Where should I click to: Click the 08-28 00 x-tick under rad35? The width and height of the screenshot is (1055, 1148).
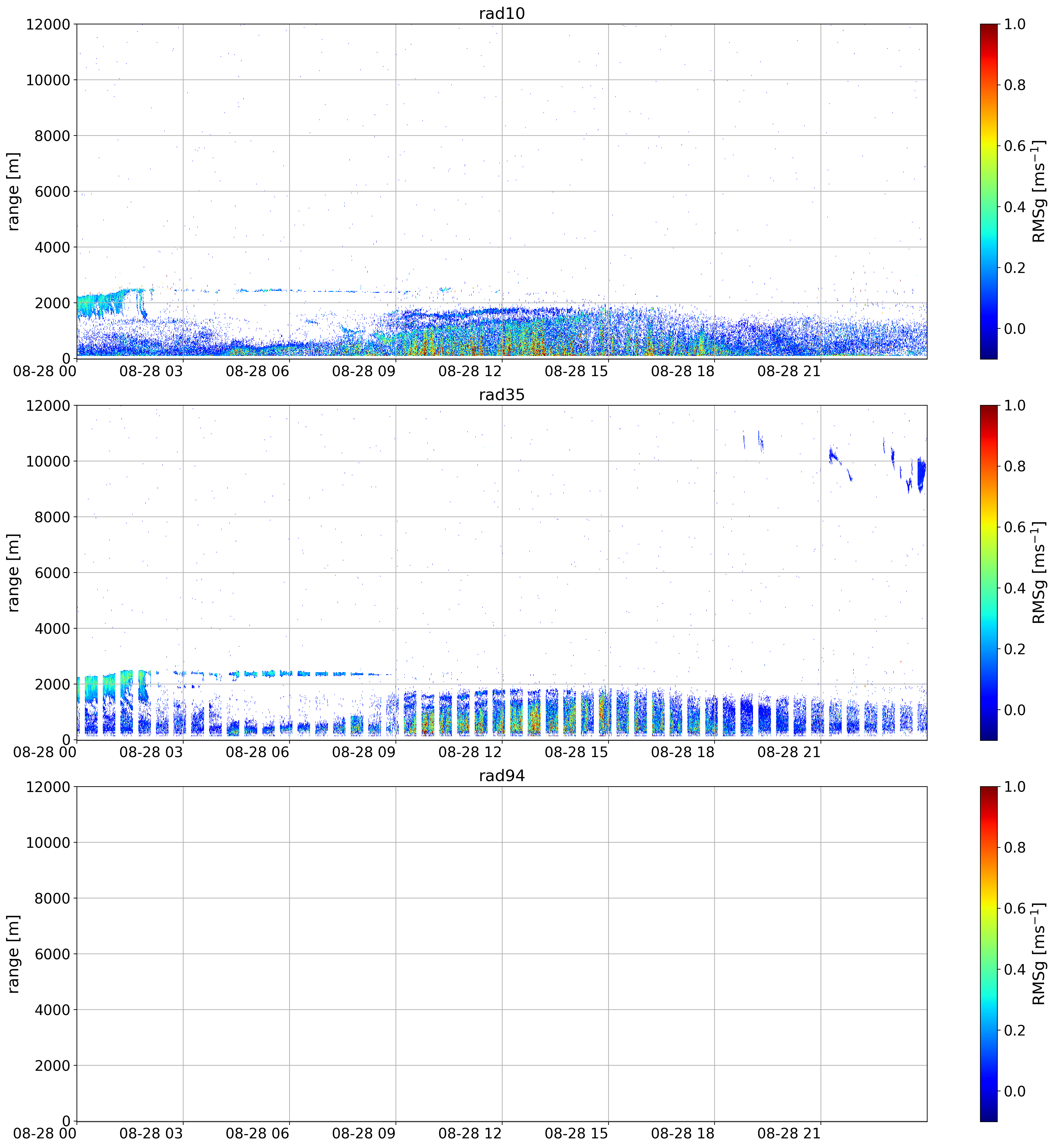pyautogui.click(x=45, y=752)
